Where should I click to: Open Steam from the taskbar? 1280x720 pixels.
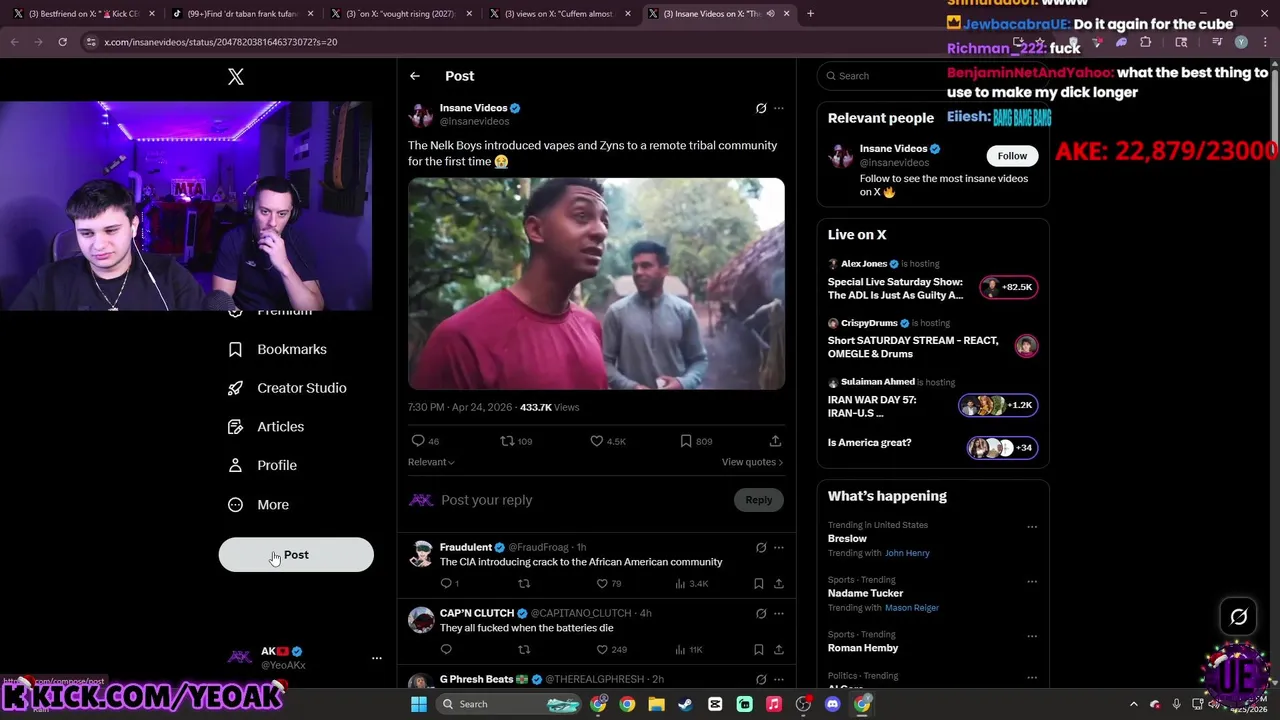coord(685,704)
